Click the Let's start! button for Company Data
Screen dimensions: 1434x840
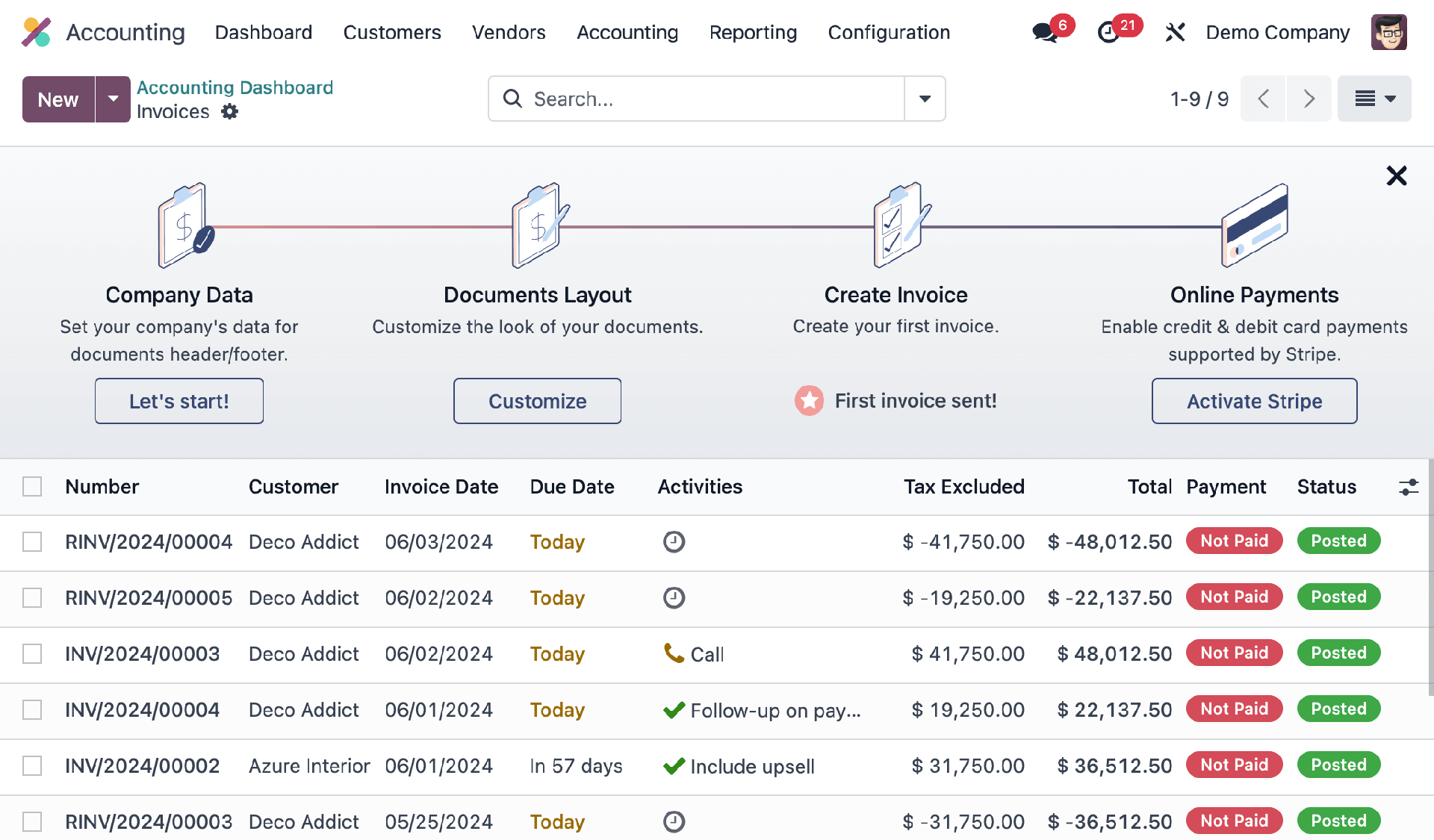pos(179,401)
